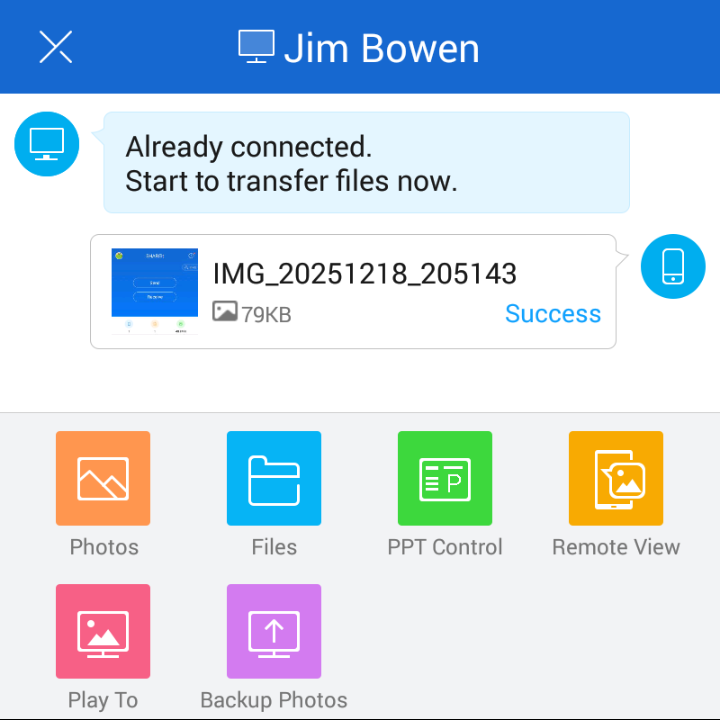720x720 pixels.
Task: Tap the Backup Photos label
Action: click(x=274, y=701)
